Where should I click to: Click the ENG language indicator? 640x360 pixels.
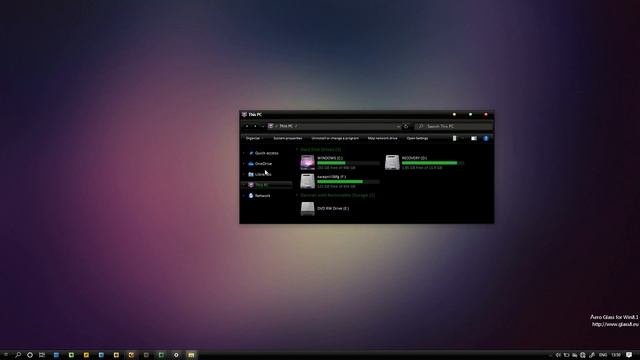(x=602, y=355)
